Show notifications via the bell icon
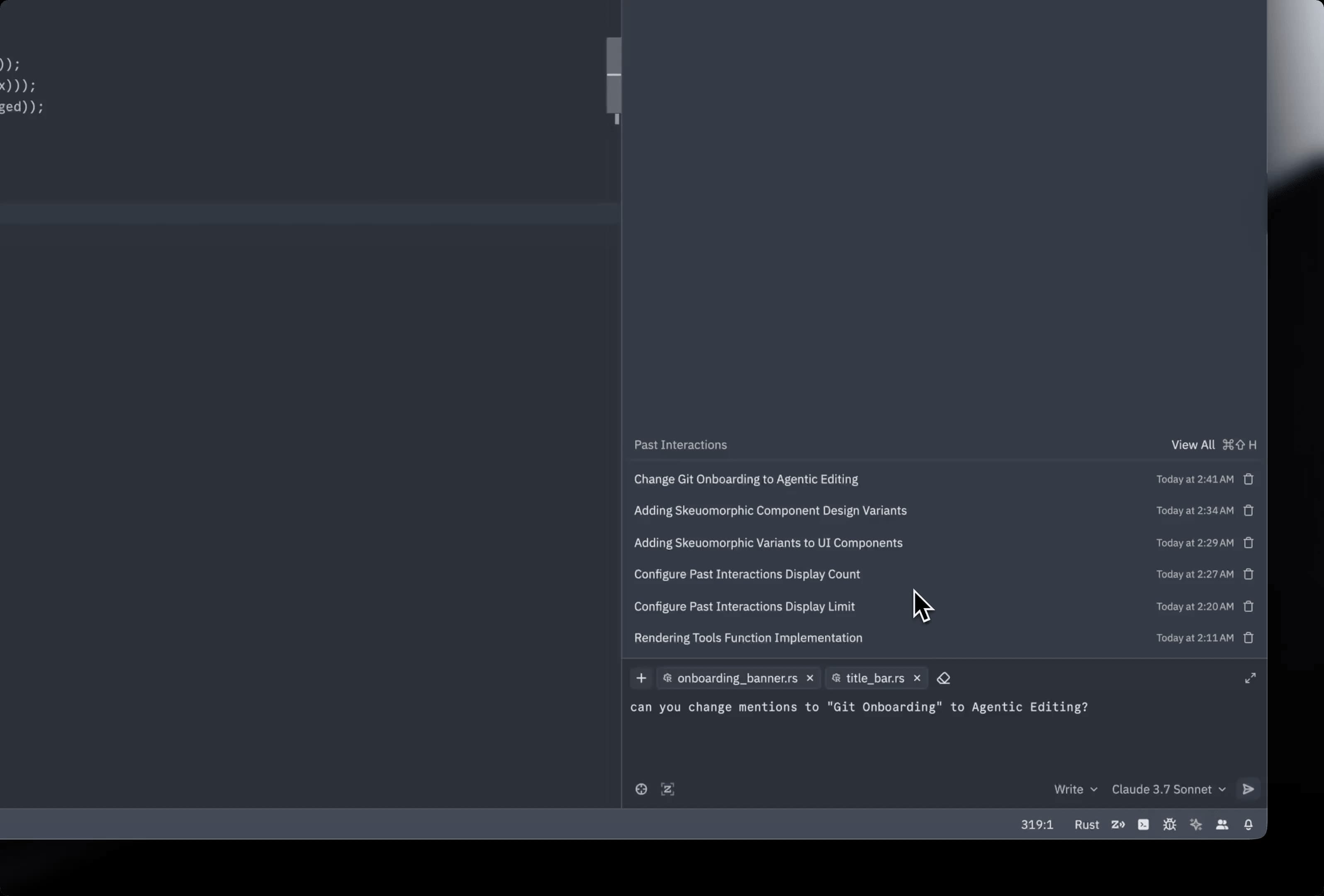 point(1248,824)
